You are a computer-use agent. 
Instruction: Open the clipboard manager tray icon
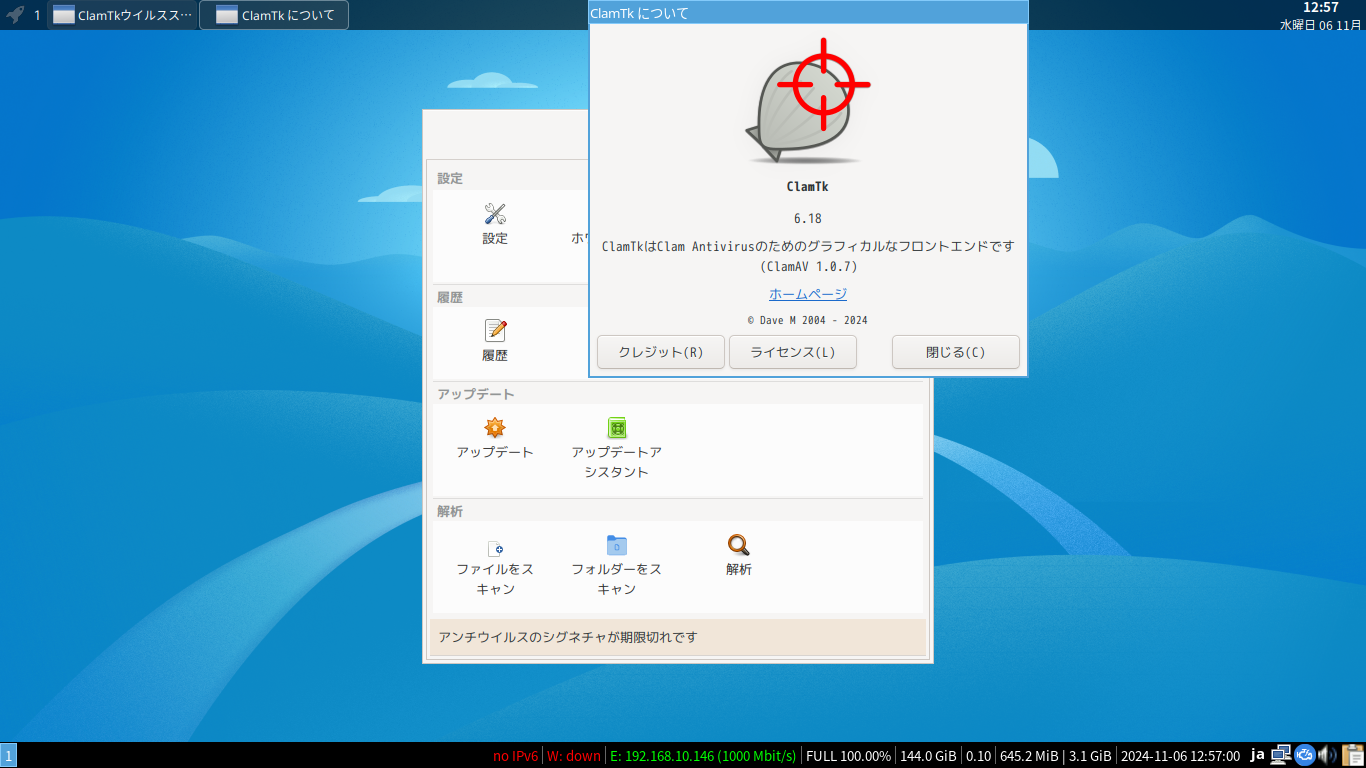click(x=1353, y=755)
